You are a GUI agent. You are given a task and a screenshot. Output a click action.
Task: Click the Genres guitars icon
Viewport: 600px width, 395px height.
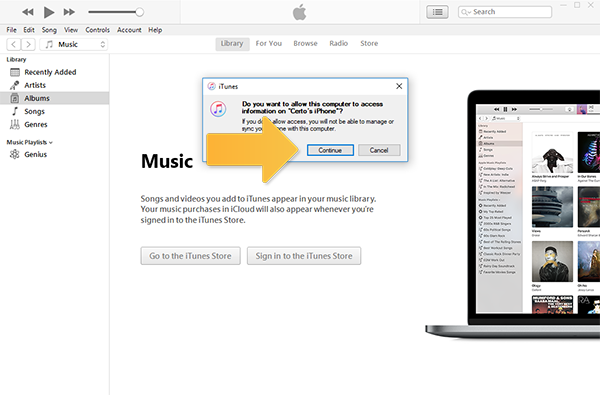[15, 124]
